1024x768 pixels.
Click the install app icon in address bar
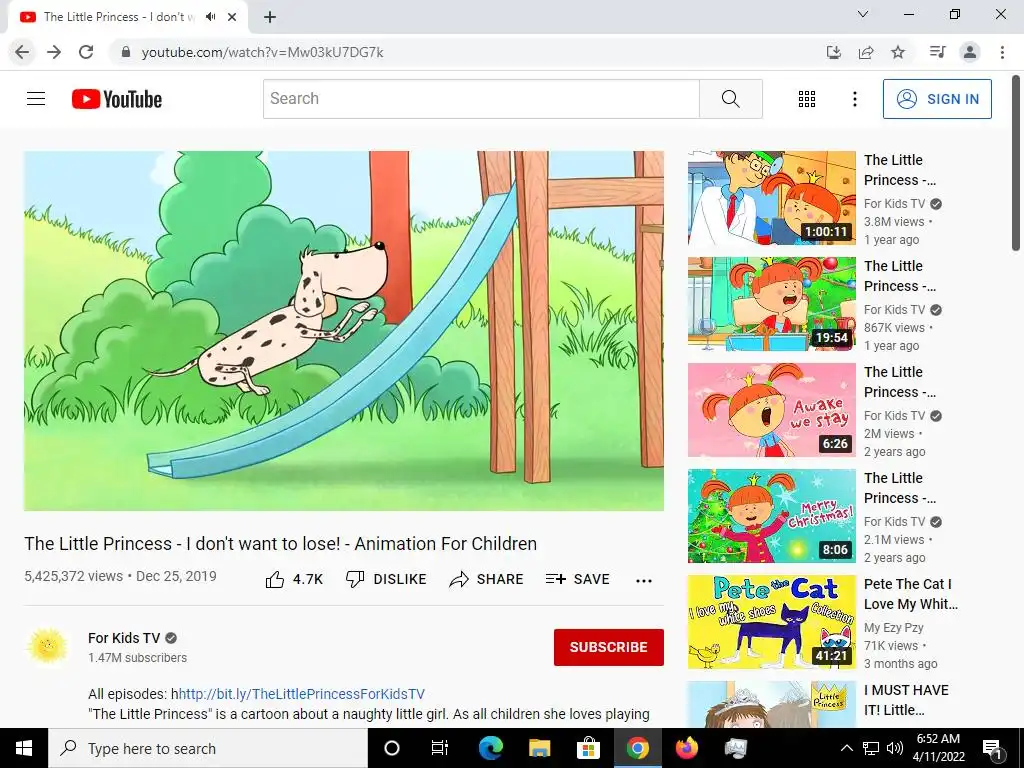point(834,52)
